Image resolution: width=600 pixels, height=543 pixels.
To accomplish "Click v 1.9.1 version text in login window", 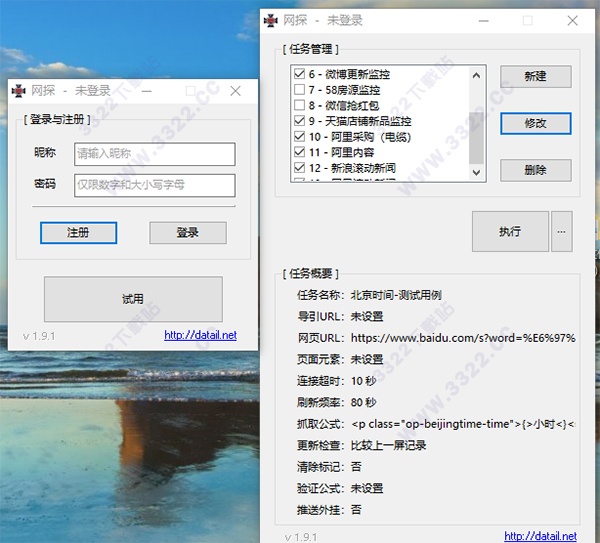I will [39, 336].
